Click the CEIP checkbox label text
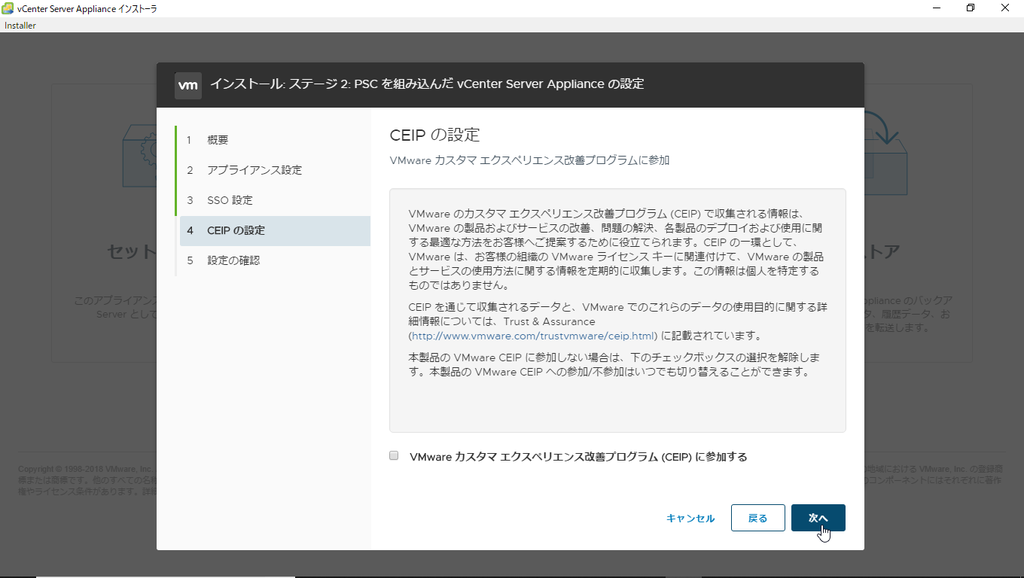 pyautogui.click(x=579, y=457)
